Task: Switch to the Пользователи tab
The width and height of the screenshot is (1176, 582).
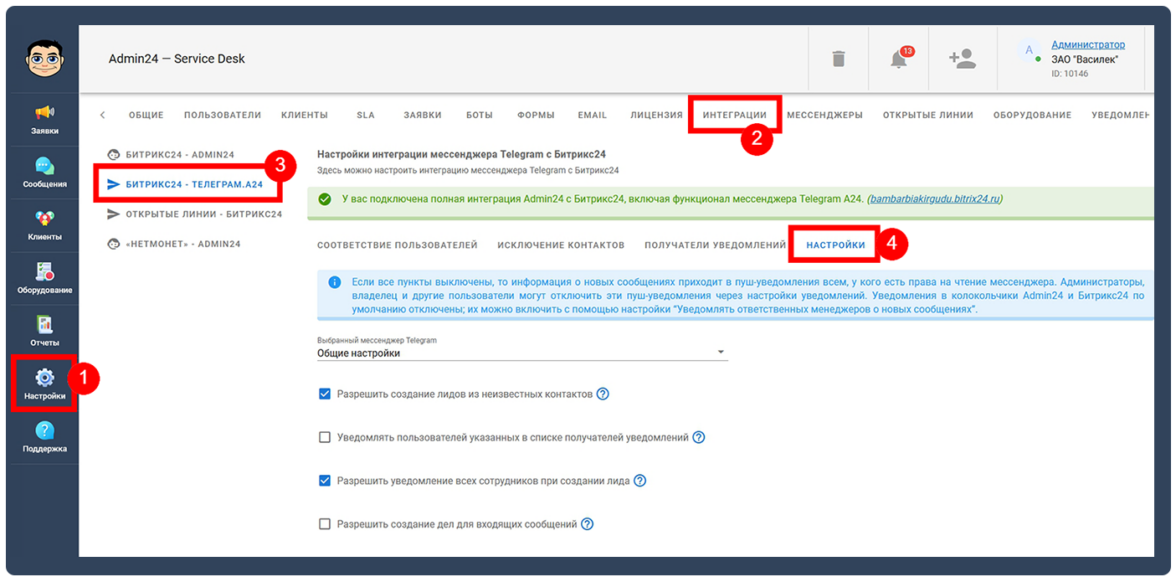Action: (223, 115)
